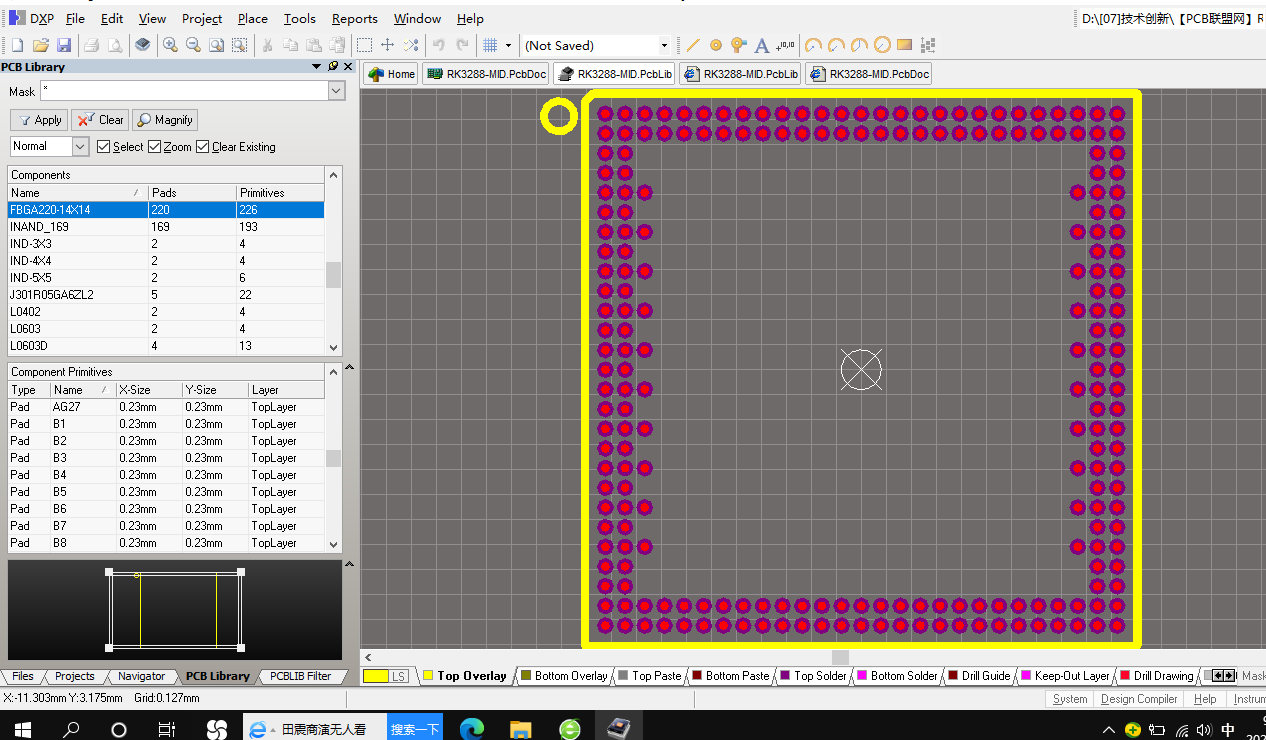Screen dimensions: 1266x740
Task: Click the Magnify button
Action: click(165, 120)
